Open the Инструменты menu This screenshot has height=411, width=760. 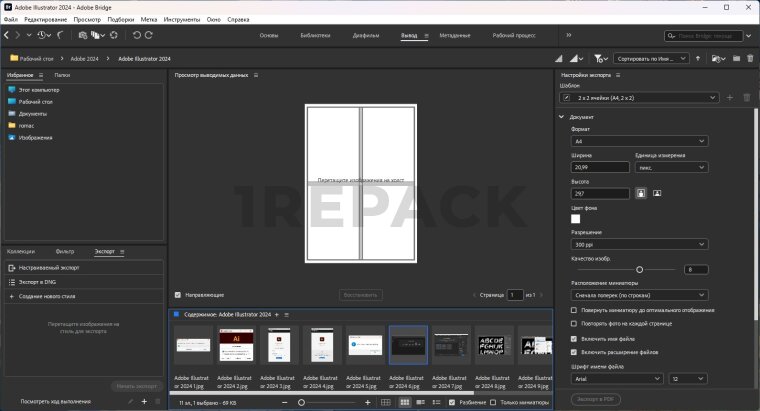pos(182,20)
